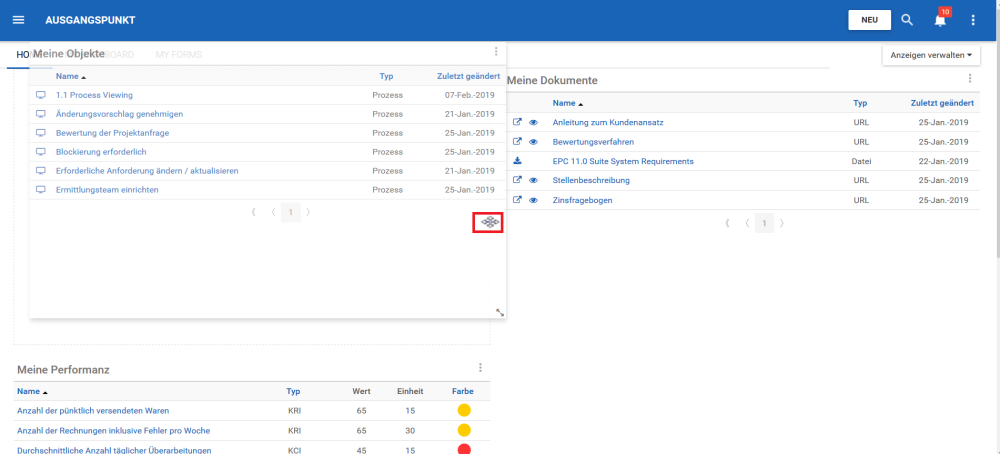Open external link icon for Bewertungsverfahren

pyautogui.click(x=517, y=142)
